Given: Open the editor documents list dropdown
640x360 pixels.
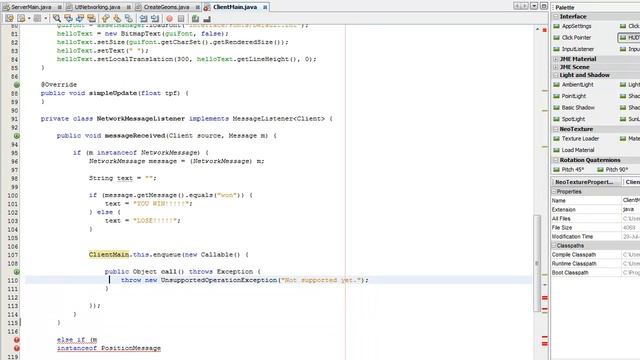Looking at the screenshot, I should (x=534, y=6).
